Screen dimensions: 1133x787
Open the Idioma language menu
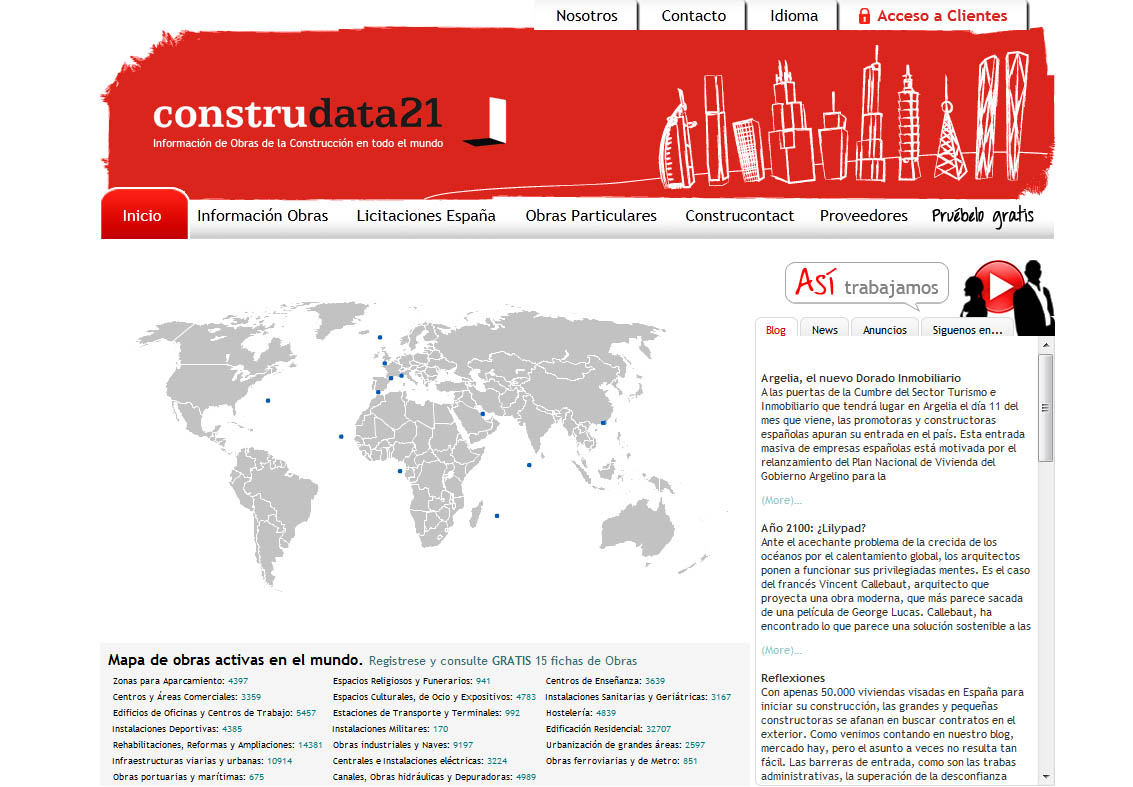pos(793,16)
